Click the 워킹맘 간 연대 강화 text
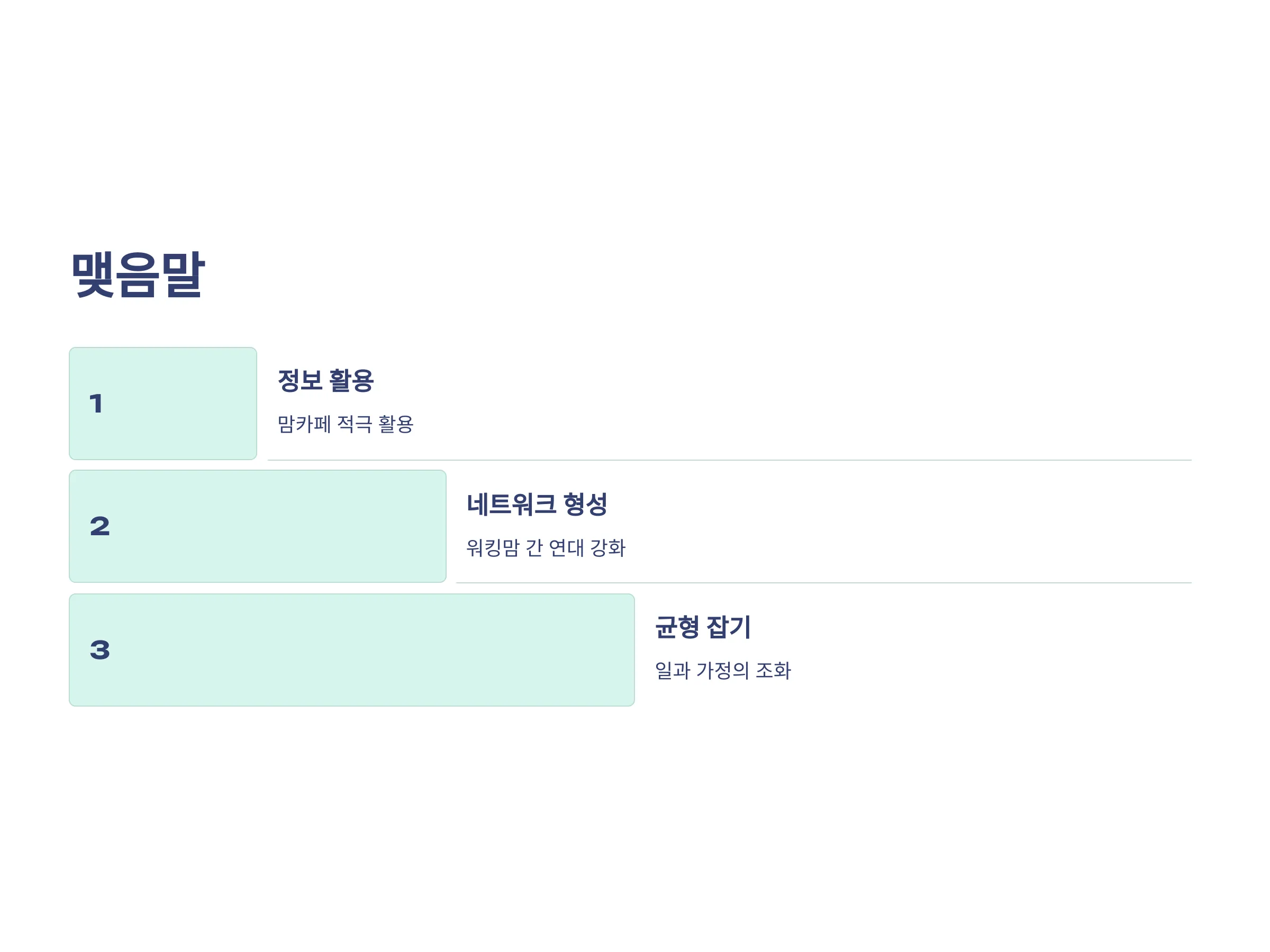The image size is (1270, 952). tap(546, 547)
